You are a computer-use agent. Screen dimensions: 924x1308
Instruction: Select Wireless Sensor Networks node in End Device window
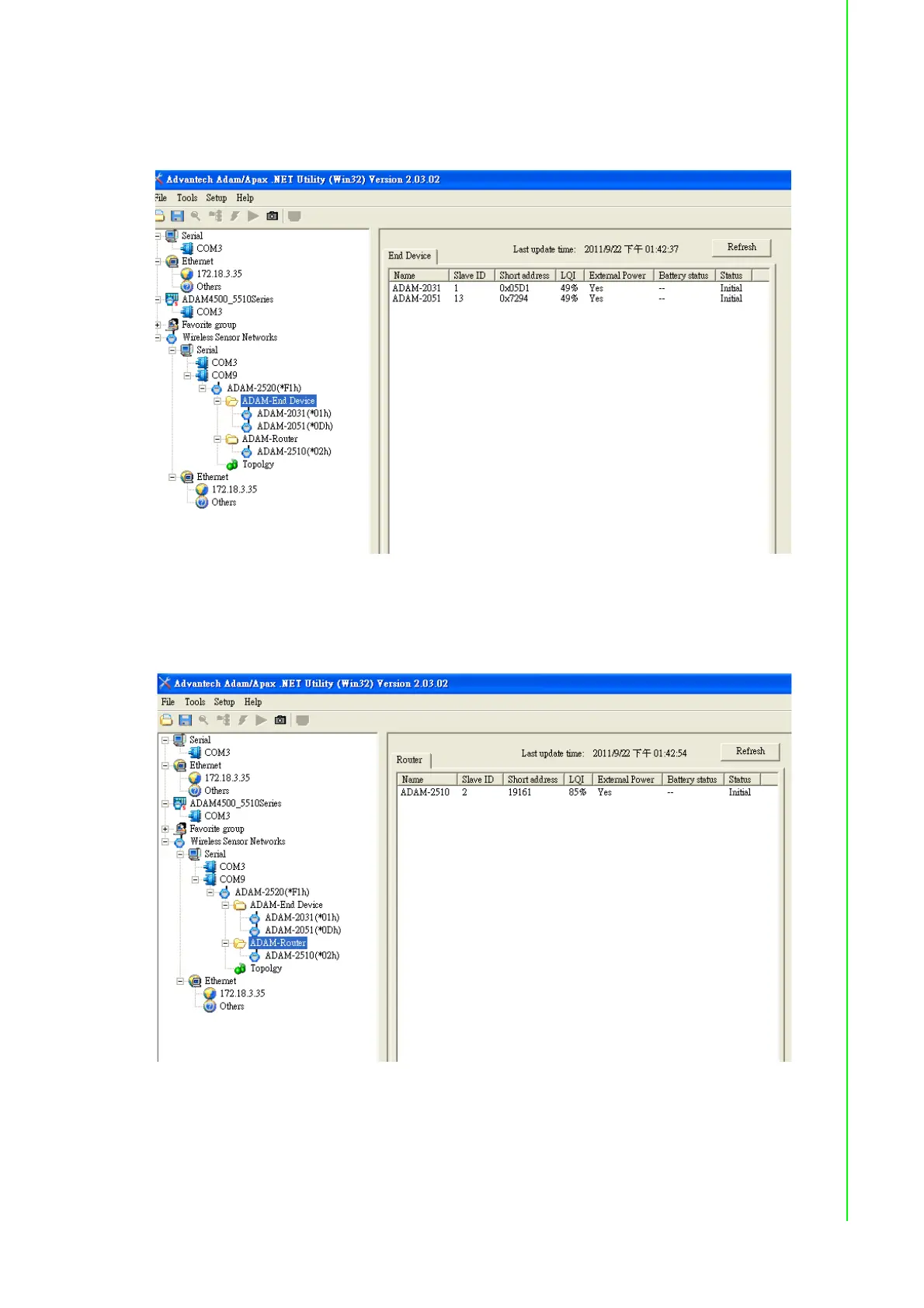(x=230, y=338)
